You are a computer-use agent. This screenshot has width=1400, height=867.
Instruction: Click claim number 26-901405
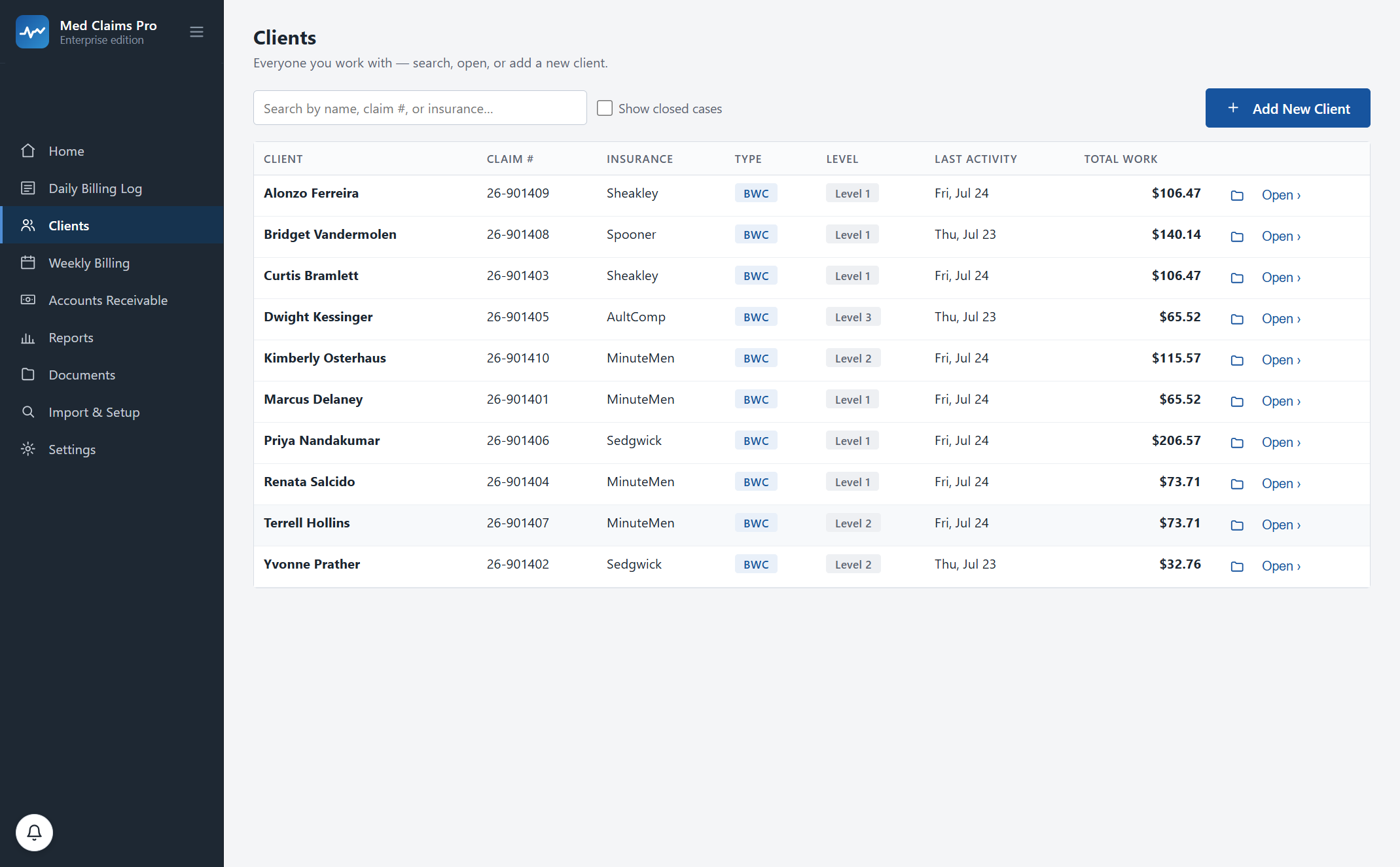518,317
